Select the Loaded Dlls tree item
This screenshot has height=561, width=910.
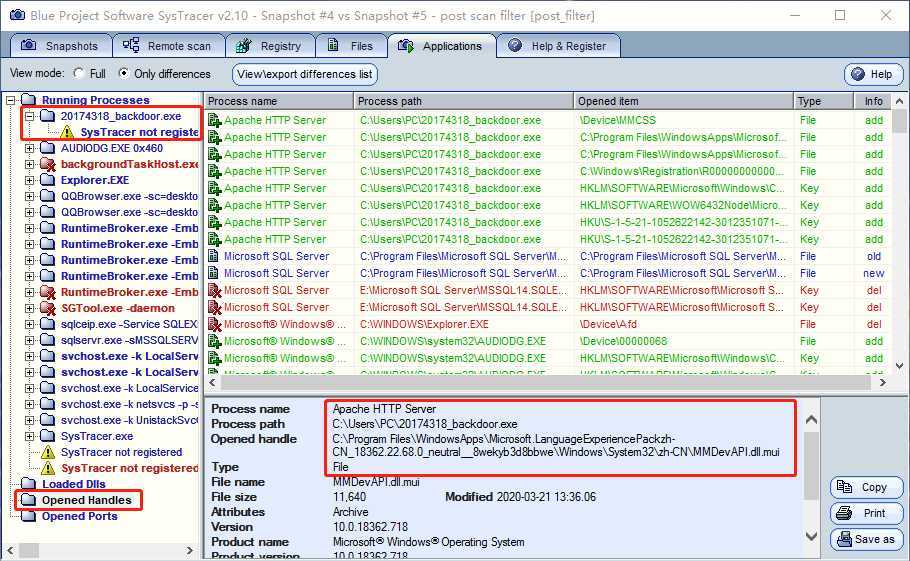pos(74,484)
